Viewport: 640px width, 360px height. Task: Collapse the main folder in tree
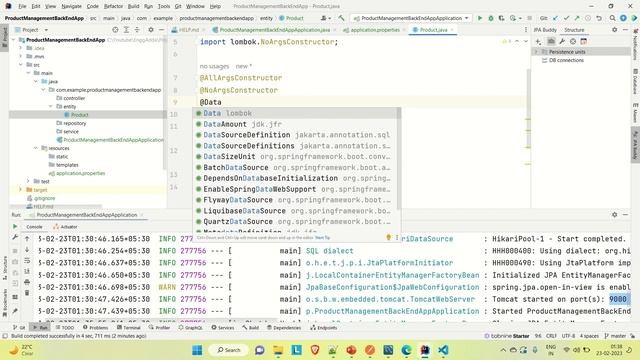29,73
